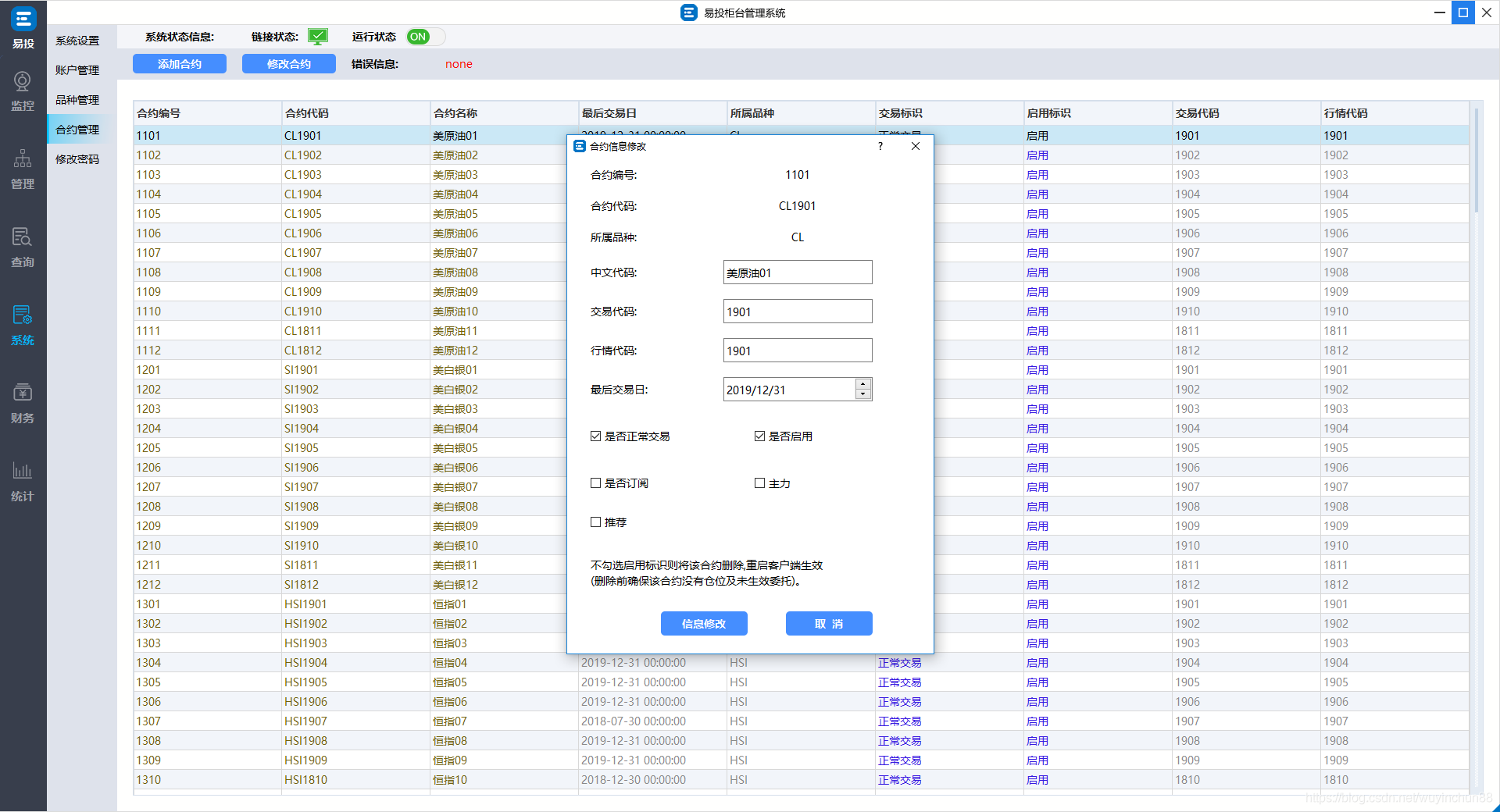Image resolution: width=1500 pixels, height=812 pixels.
Task: Confirm with the 信息修改 button
Action: tap(704, 624)
